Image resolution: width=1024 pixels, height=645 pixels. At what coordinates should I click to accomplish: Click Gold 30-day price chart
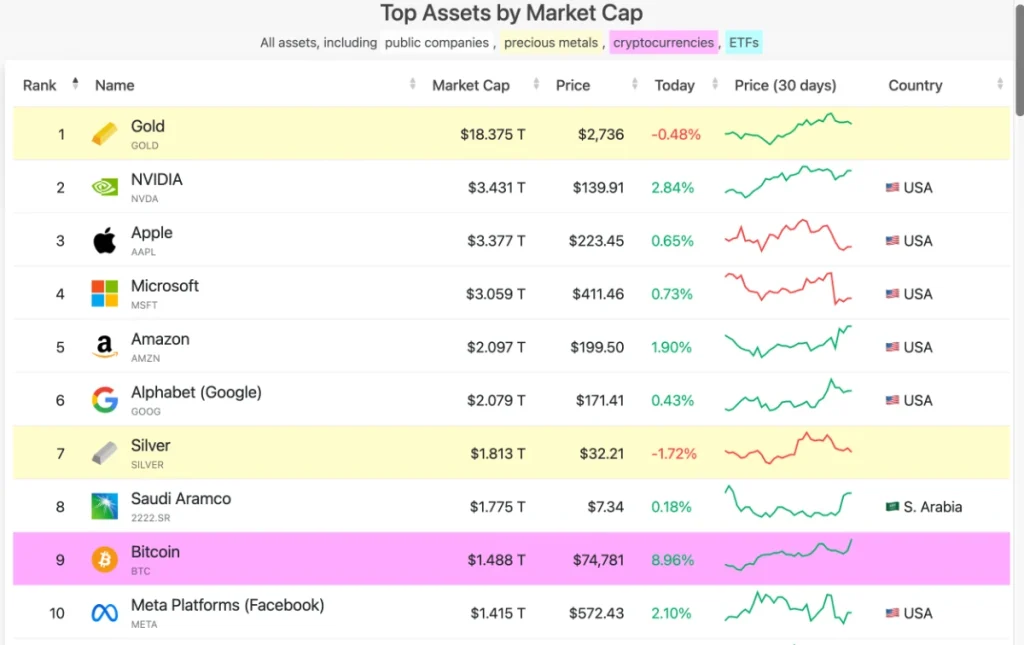tap(788, 129)
